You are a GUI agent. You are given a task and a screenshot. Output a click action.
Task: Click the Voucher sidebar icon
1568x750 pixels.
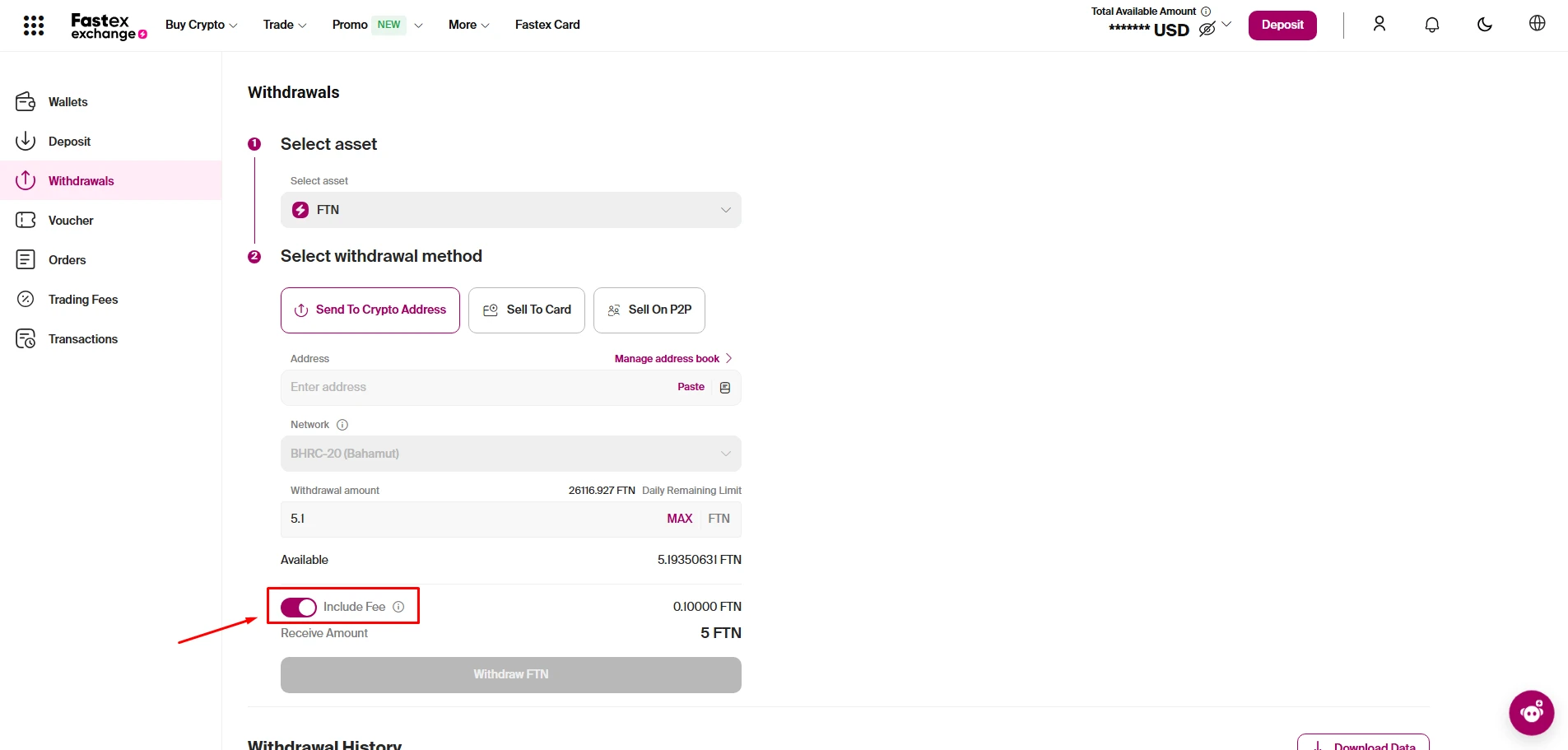point(26,221)
